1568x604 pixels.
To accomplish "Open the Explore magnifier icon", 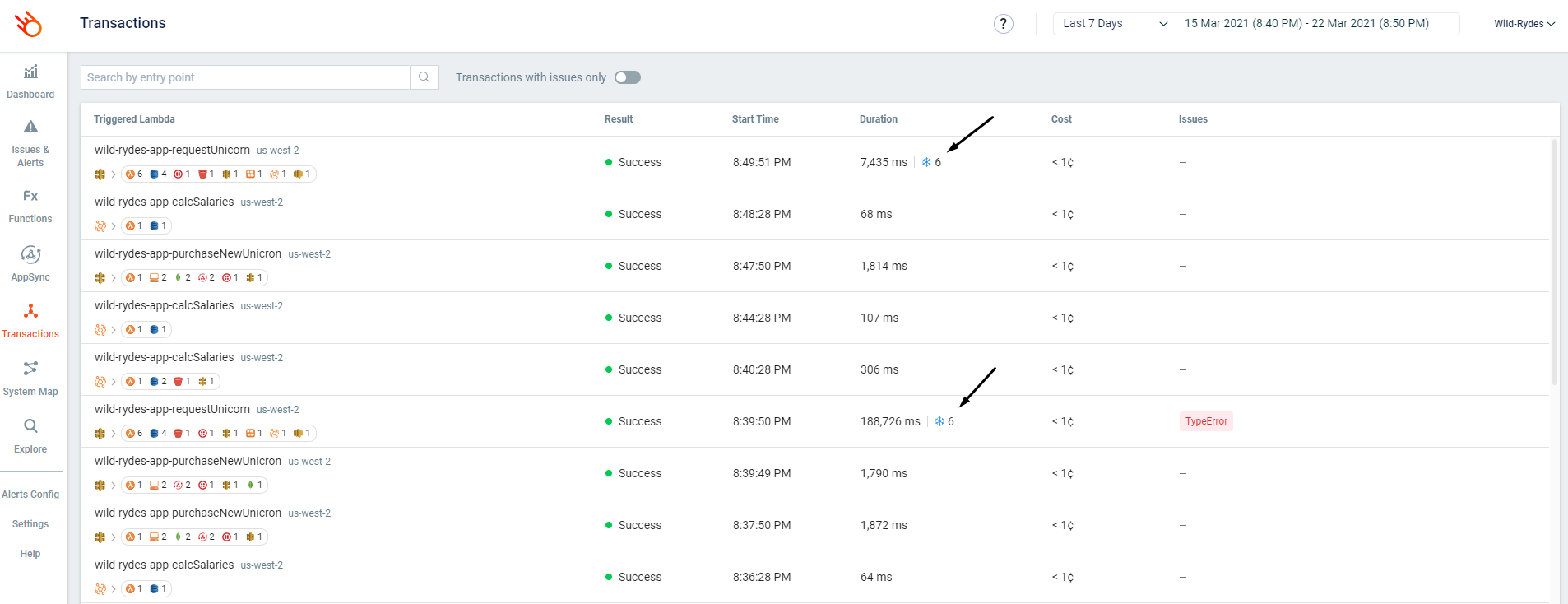I will pos(30,426).
